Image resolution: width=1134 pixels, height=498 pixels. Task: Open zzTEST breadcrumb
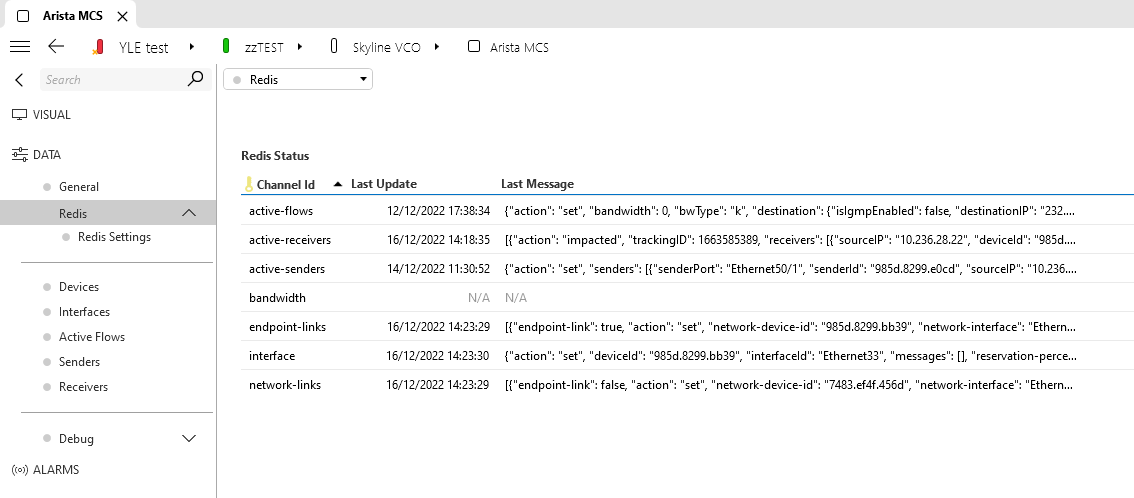tap(264, 47)
